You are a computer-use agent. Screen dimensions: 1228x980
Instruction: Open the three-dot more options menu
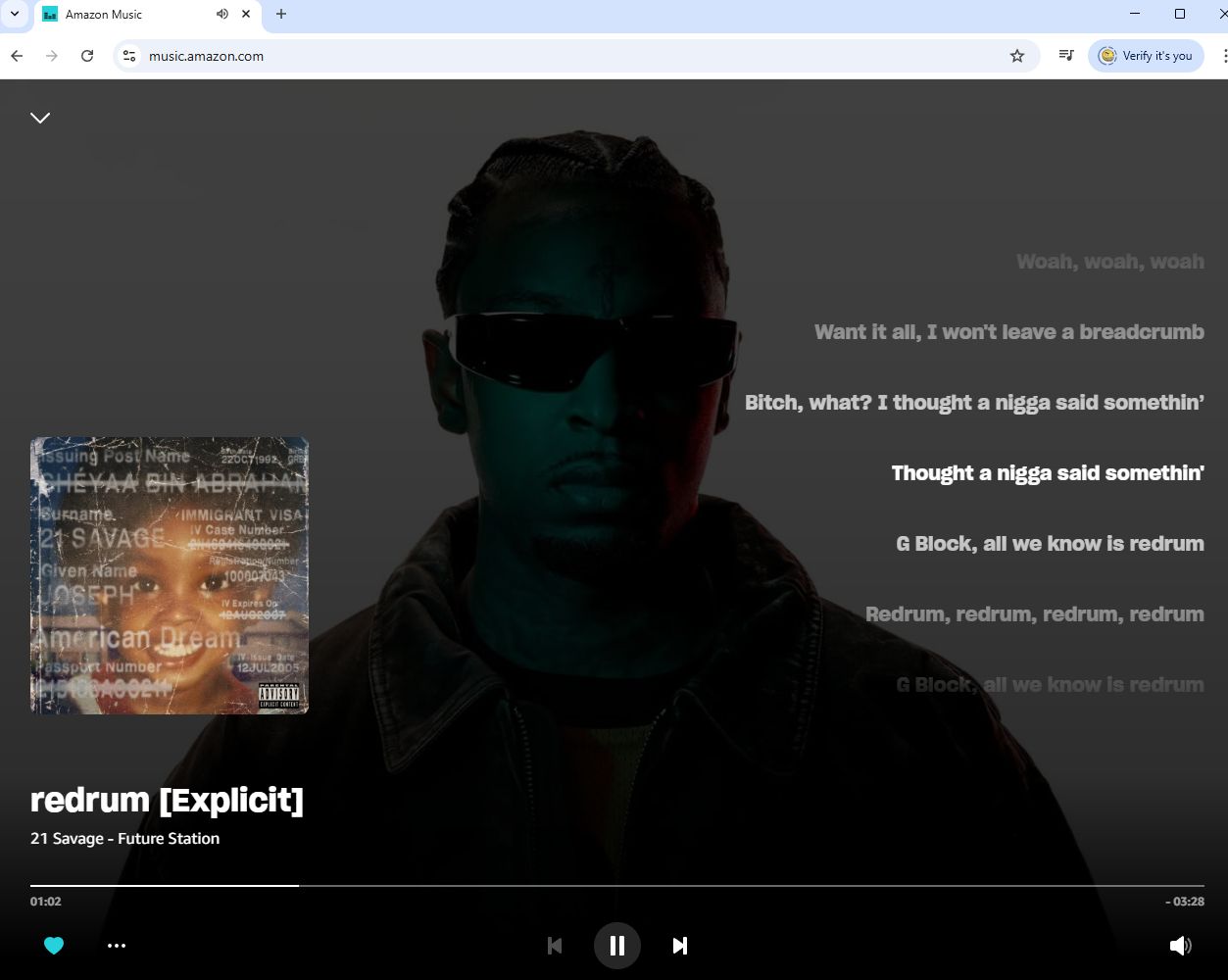click(117, 946)
